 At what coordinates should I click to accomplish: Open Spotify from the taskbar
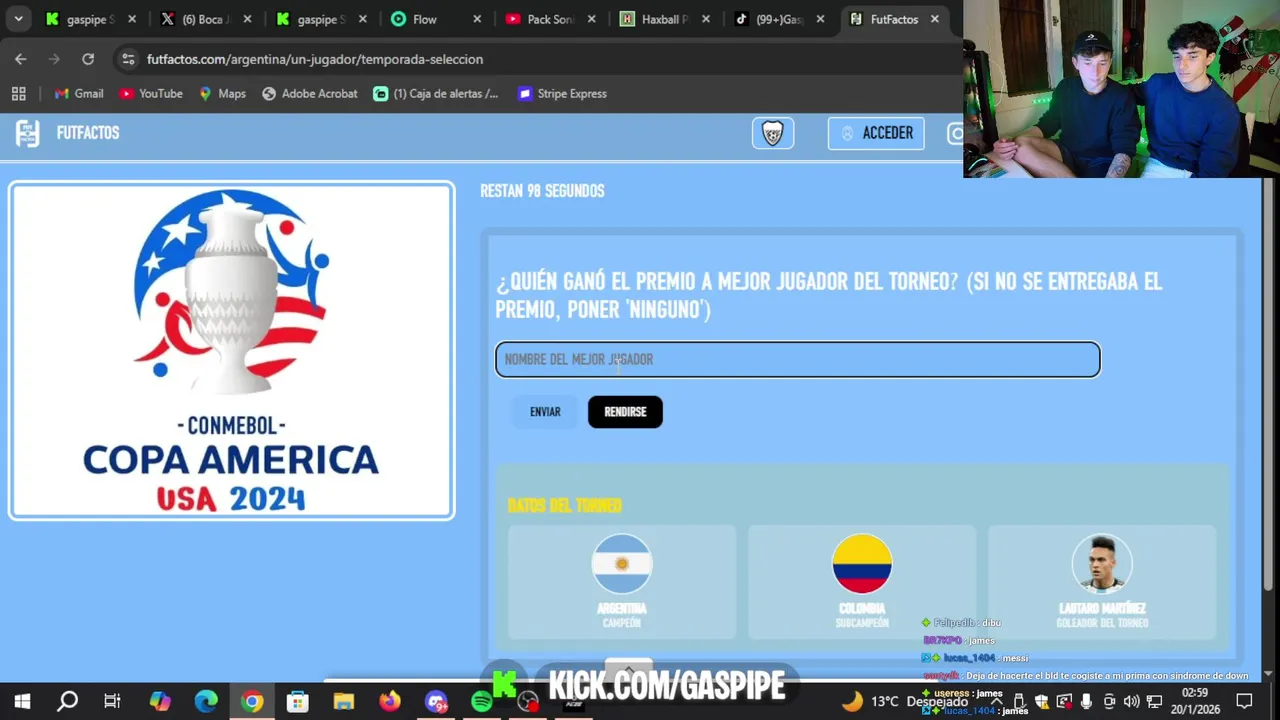[x=482, y=702]
